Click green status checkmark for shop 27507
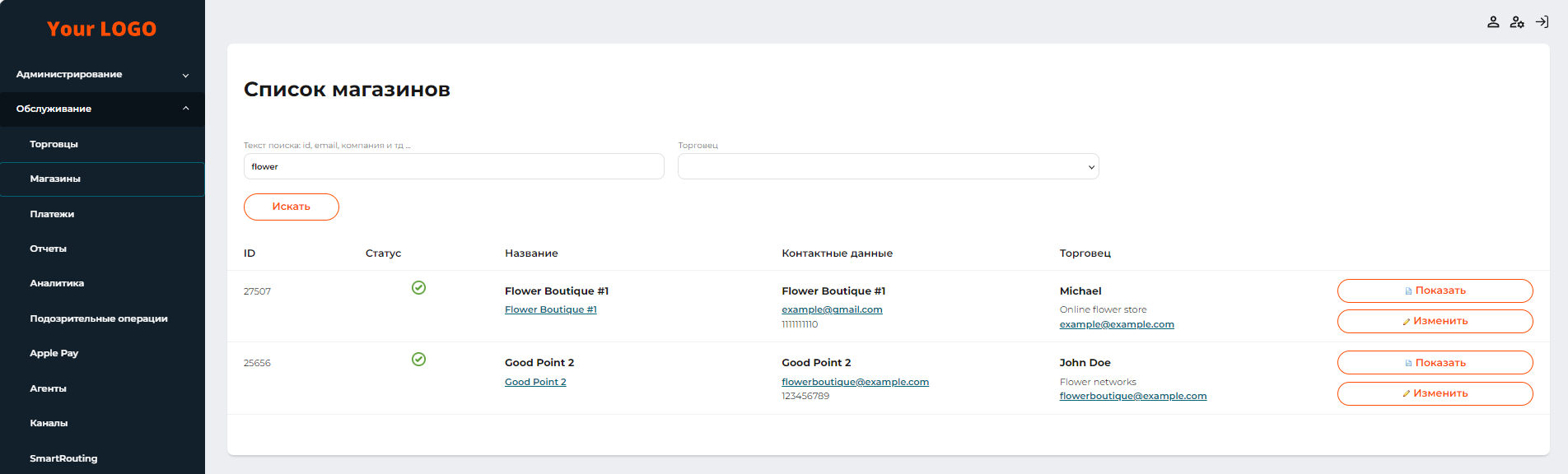This screenshot has height=474, width=1568. click(418, 287)
